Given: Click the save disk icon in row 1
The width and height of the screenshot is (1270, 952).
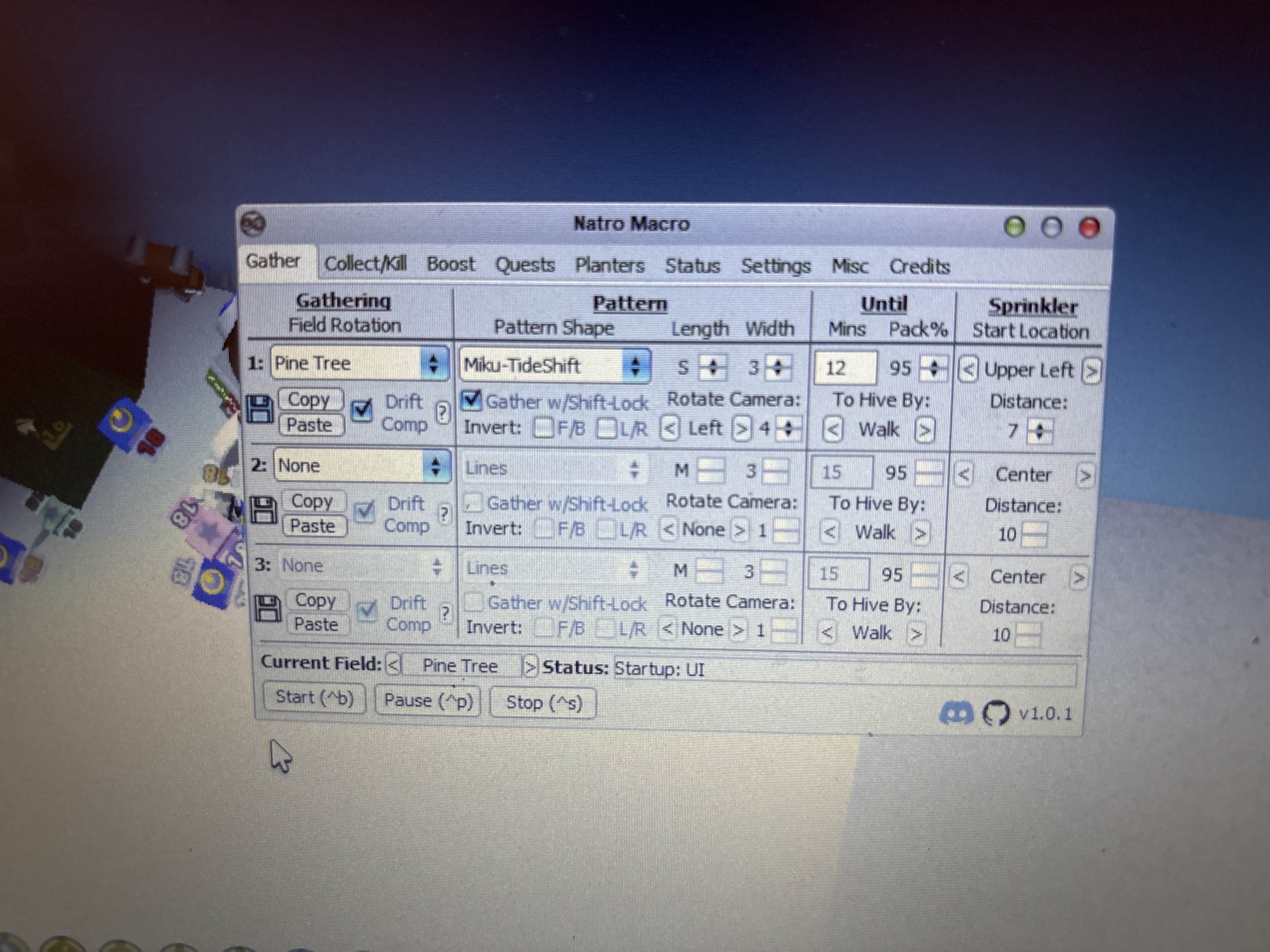Looking at the screenshot, I should [x=260, y=410].
